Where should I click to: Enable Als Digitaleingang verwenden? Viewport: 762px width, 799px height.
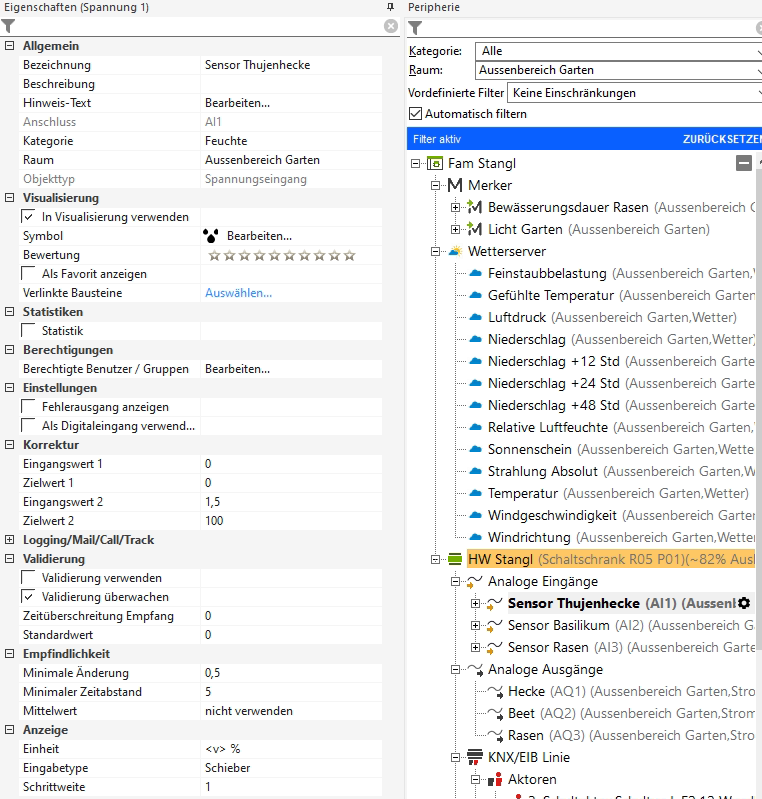pos(28,425)
